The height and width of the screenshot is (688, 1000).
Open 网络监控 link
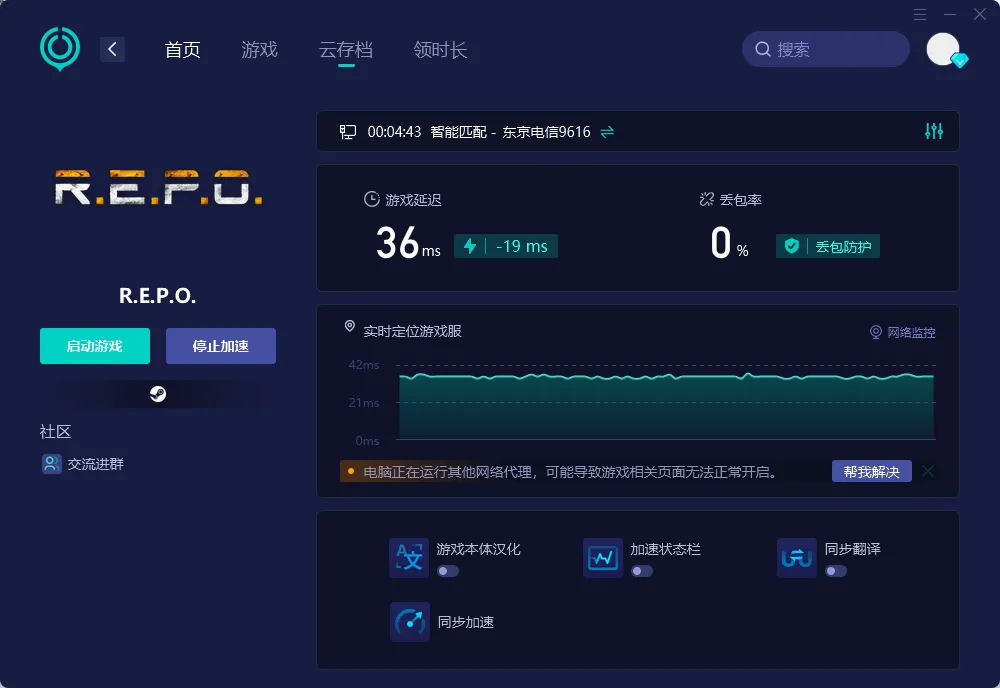pos(902,332)
